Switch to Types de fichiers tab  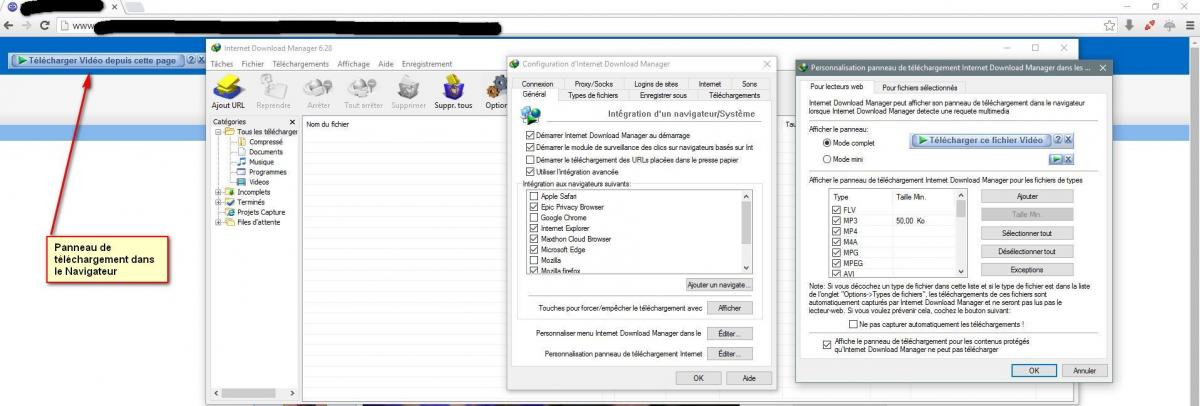click(x=594, y=95)
